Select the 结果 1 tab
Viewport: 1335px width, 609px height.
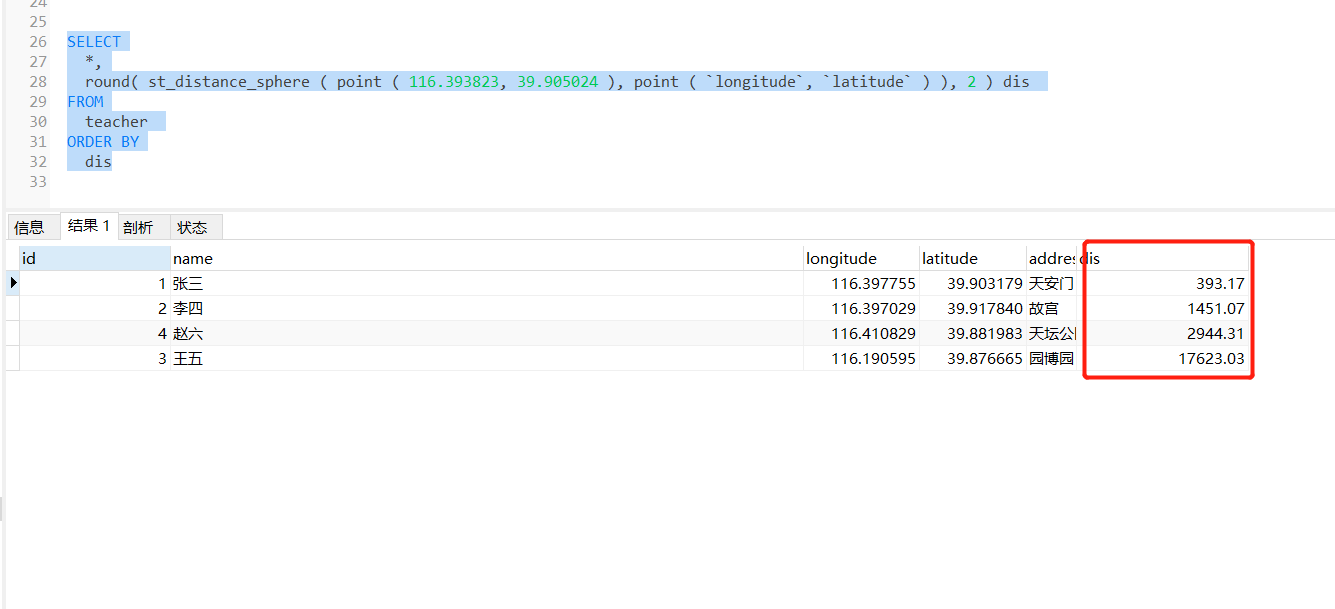click(89, 226)
